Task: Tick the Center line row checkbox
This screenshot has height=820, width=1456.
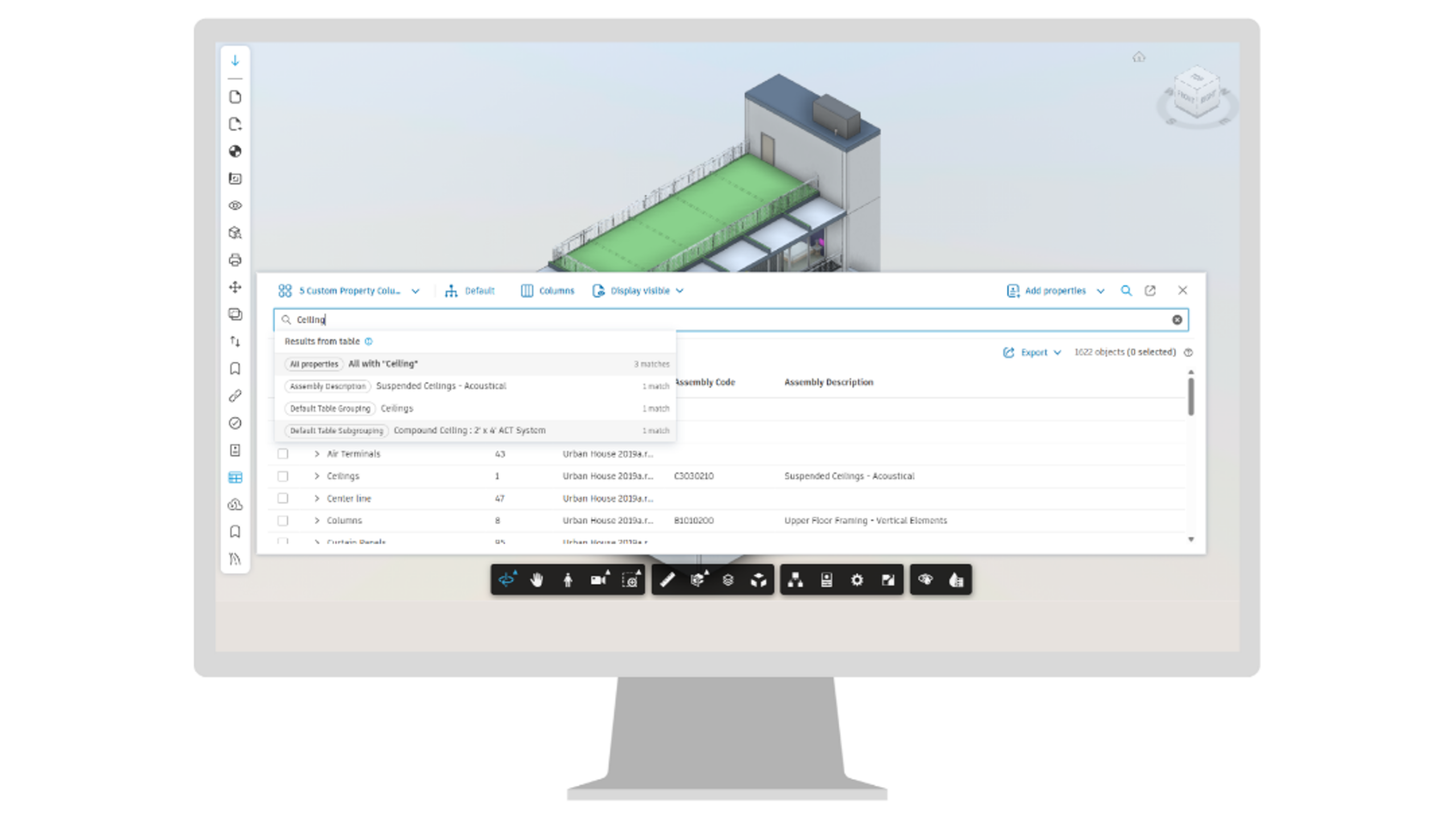Action: (283, 498)
